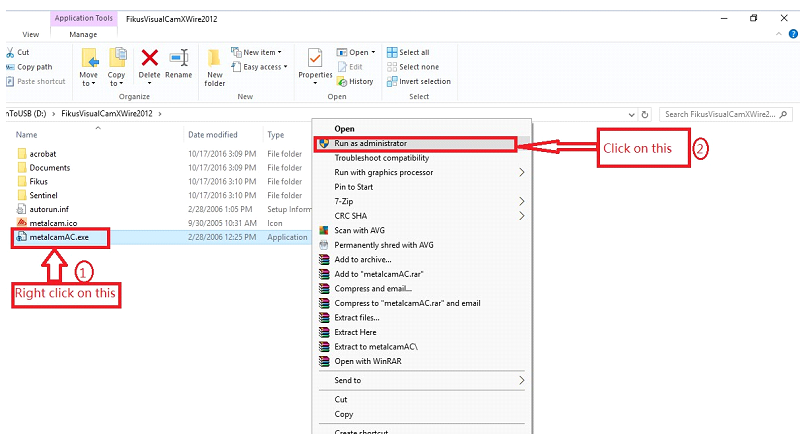Viewport: 812px width, 437px height.
Task: Click the Rename icon
Action: (179, 57)
